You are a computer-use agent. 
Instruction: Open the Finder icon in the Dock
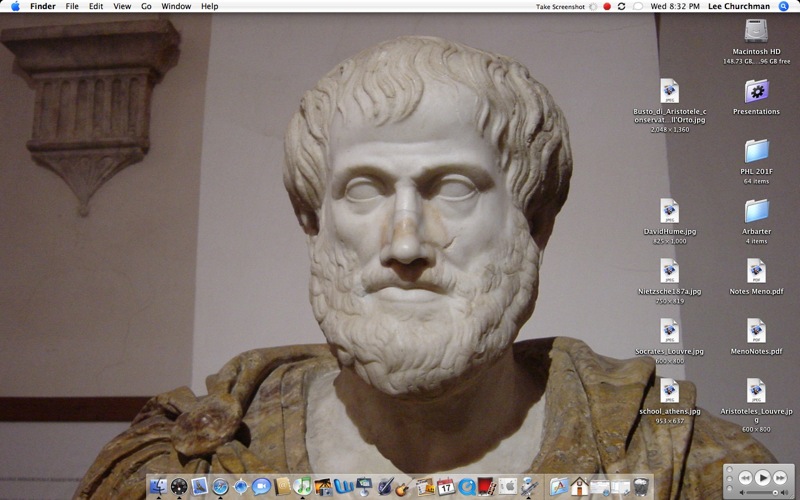coord(158,486)
